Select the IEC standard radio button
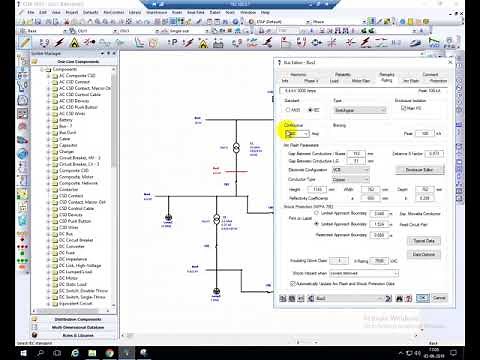This screenshot has height=360, width=480. click(x=310, y=110)
